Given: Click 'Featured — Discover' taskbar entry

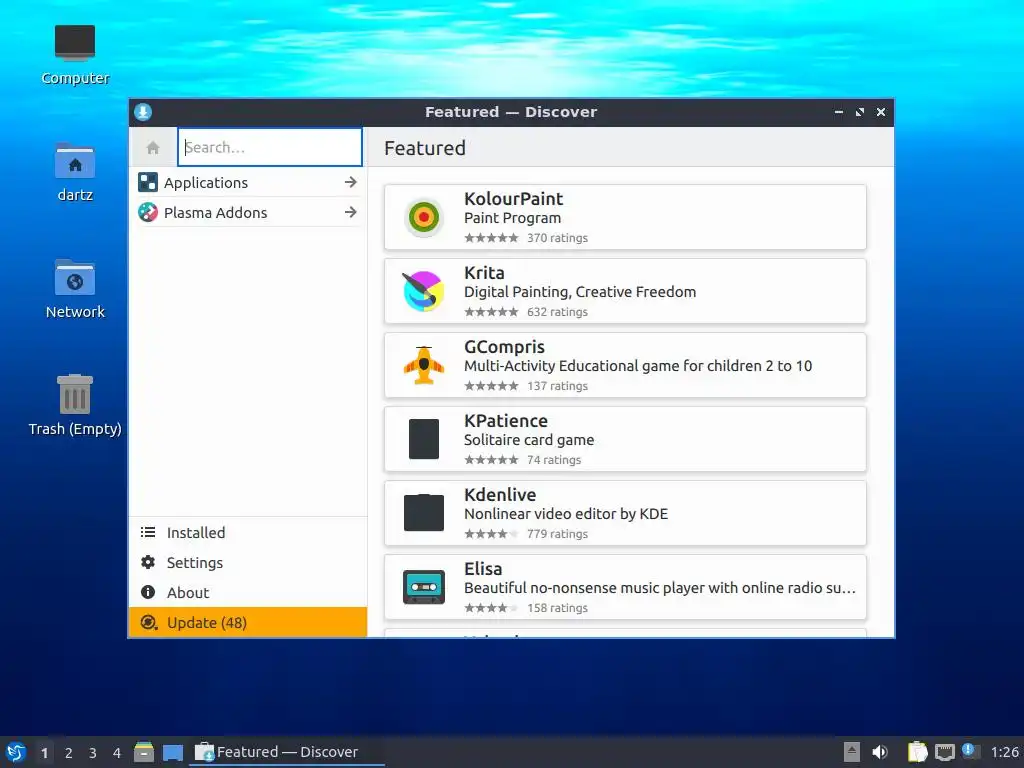Looking at the screenshot, I should click(287, 752).
